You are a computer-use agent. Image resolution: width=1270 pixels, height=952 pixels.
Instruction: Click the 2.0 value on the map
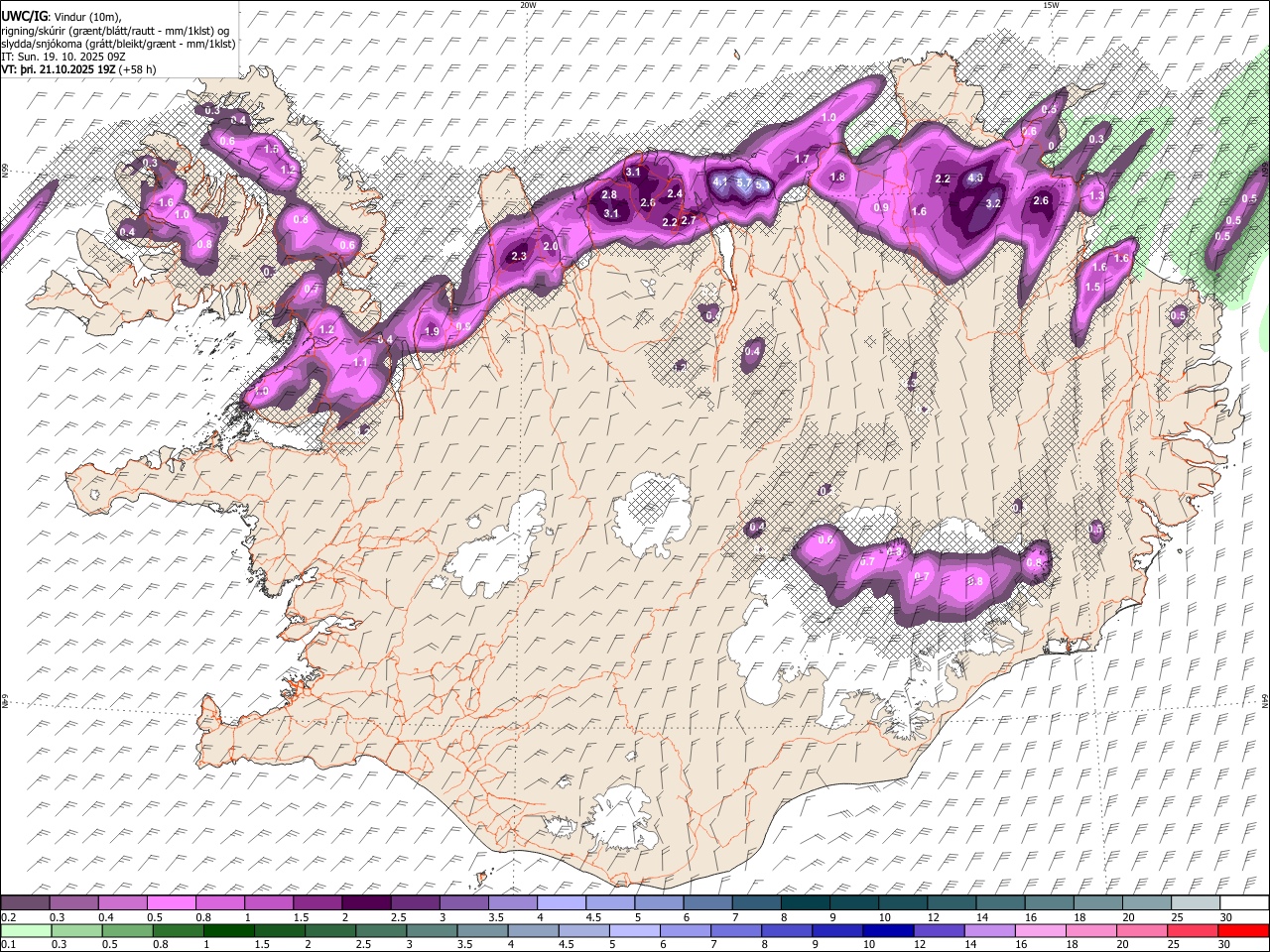[551, 246]
